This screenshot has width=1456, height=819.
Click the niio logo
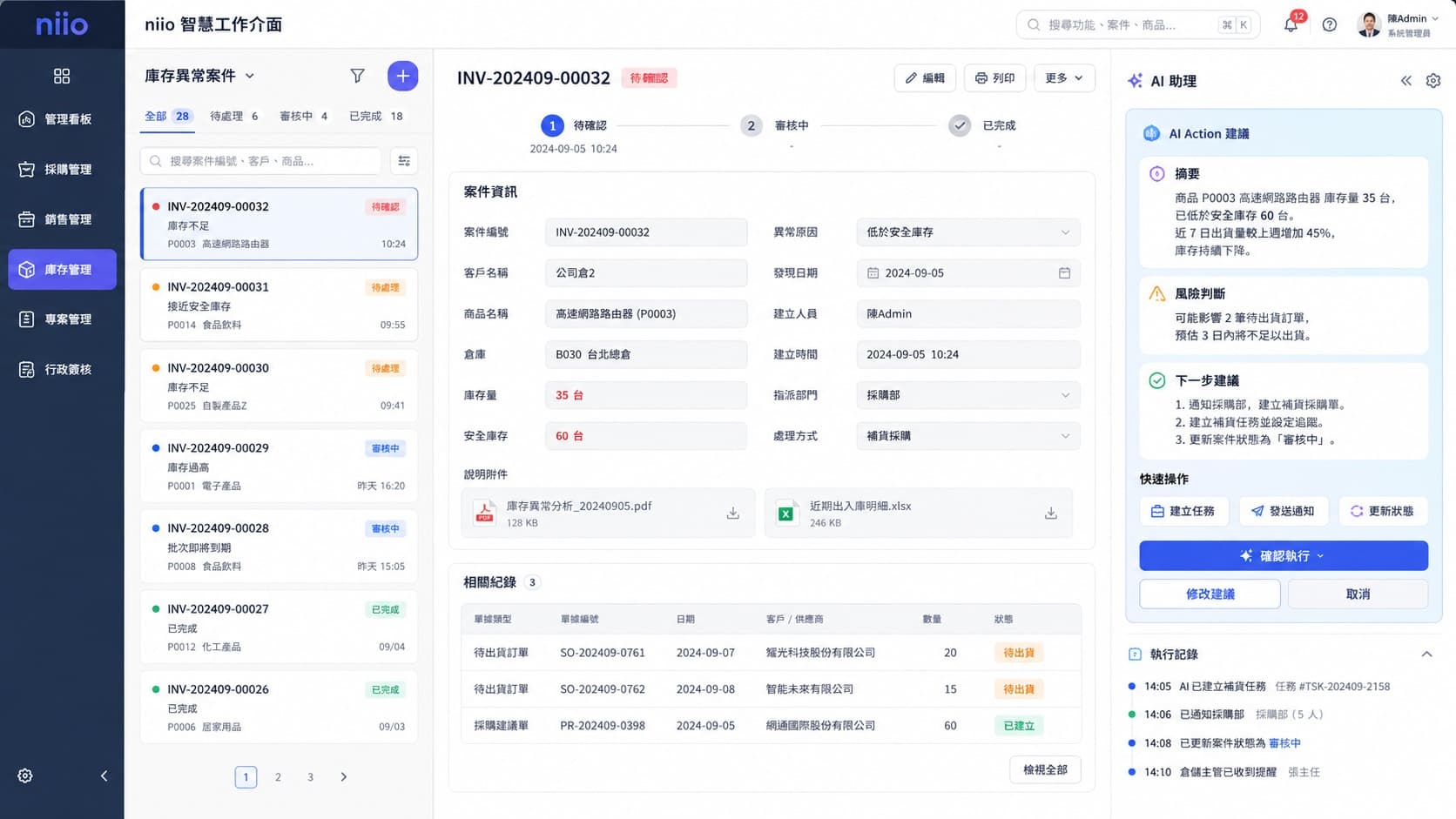click(x=62, y=24)
